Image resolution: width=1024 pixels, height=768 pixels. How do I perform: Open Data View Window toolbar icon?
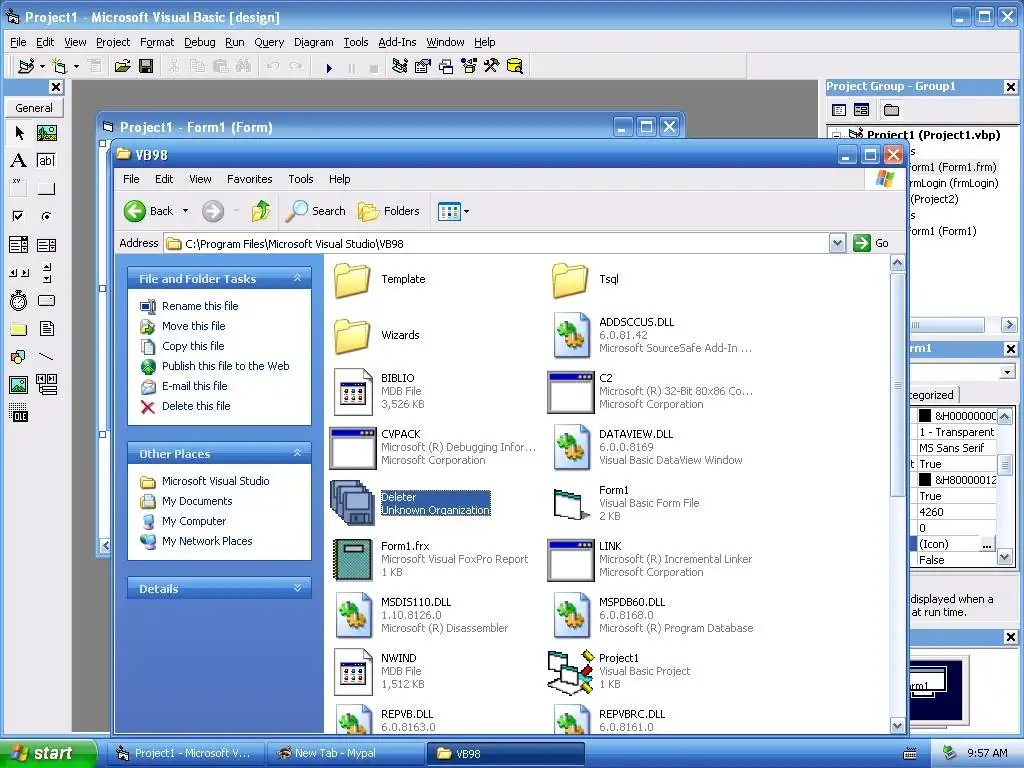click(x=515, y=66)
